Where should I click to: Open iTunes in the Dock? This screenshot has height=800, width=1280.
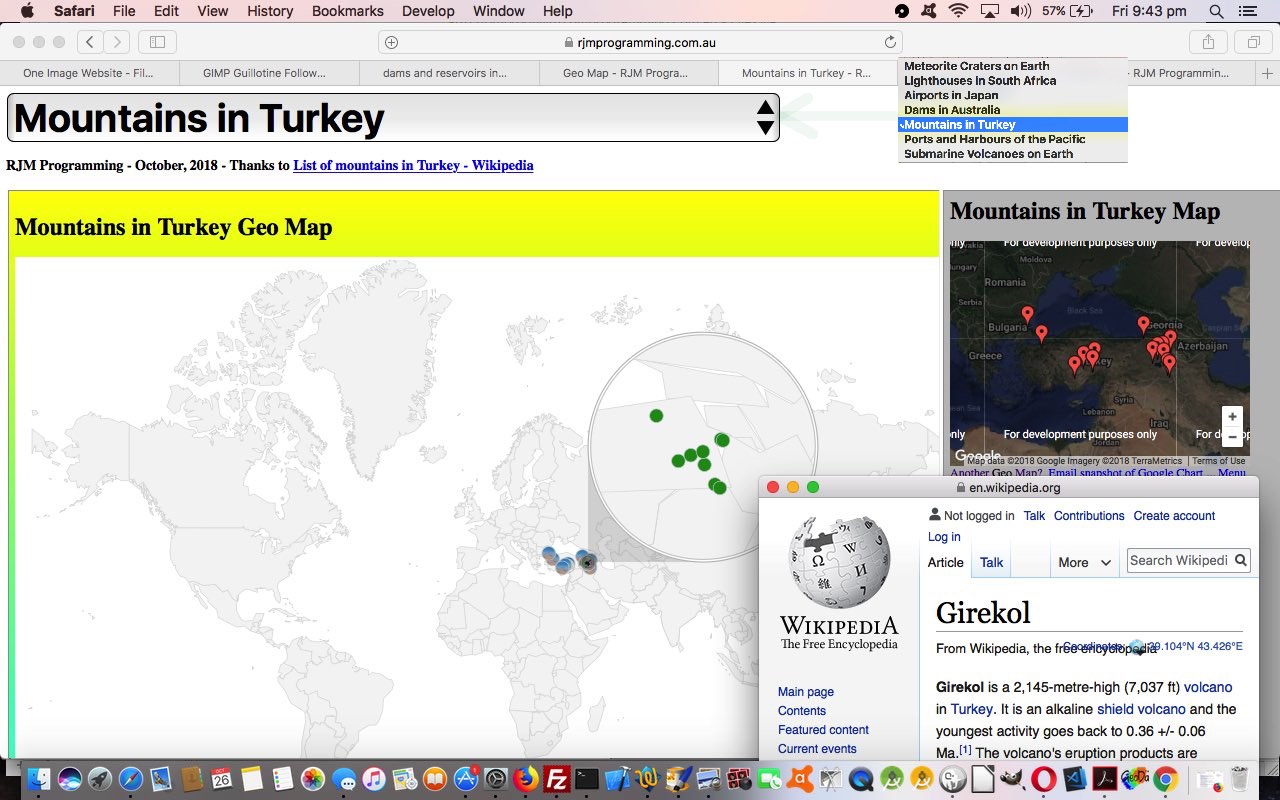374,779
